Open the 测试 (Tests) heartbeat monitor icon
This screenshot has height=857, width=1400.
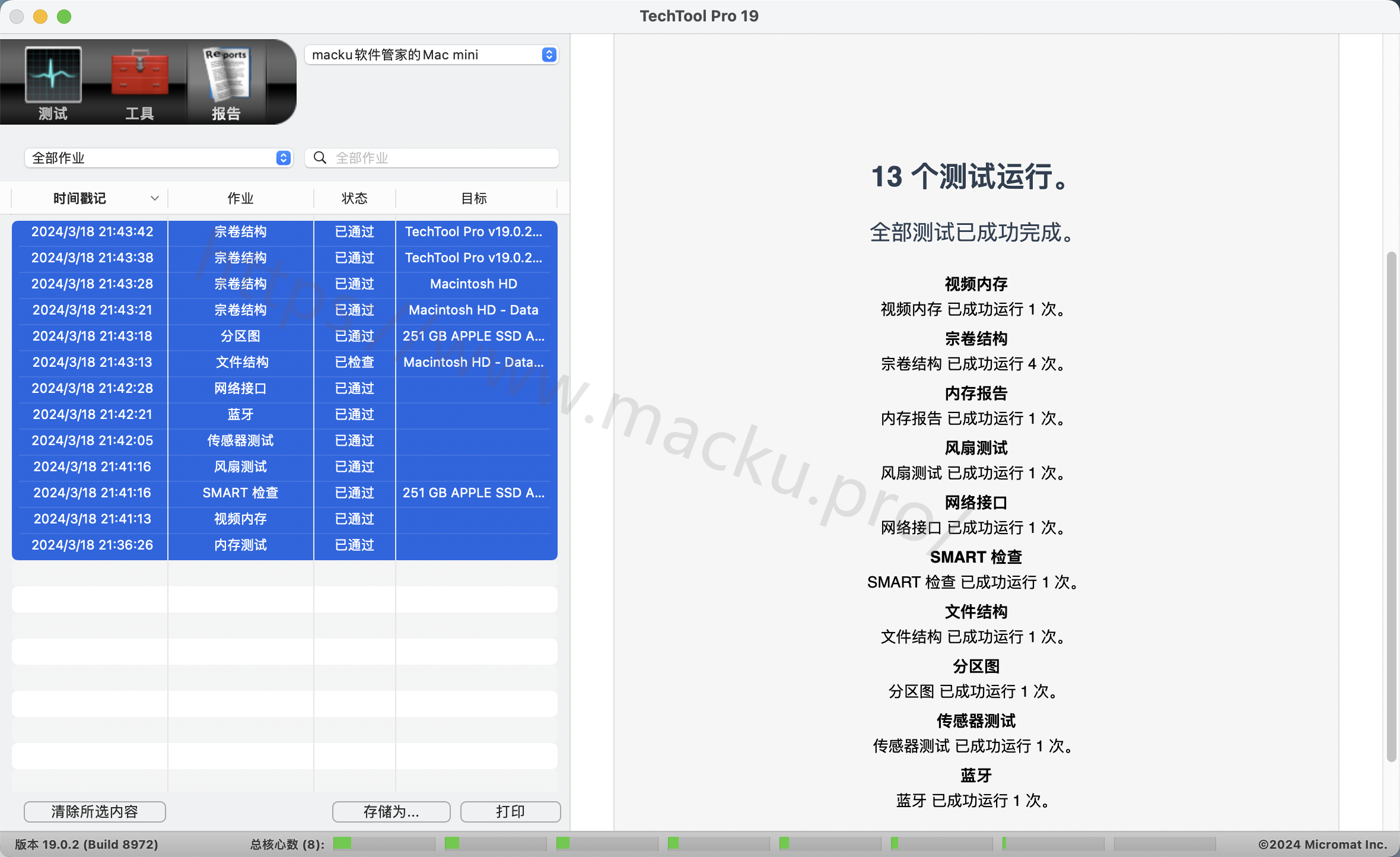[x=53, y=75]
